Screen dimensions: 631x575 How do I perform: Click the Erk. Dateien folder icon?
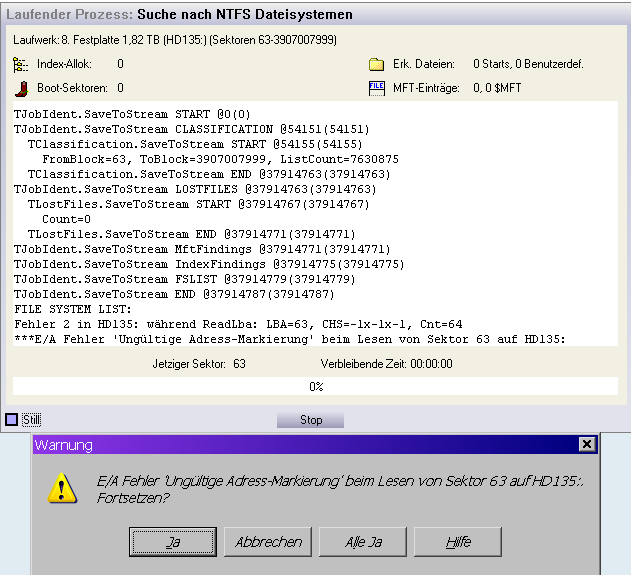pyautogui.click(x=376, y=64)
